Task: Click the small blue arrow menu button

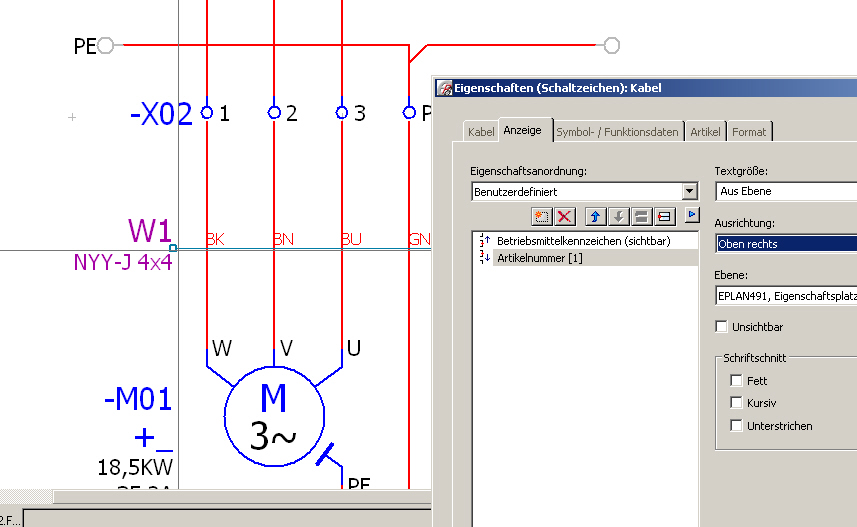Action: 691,215
